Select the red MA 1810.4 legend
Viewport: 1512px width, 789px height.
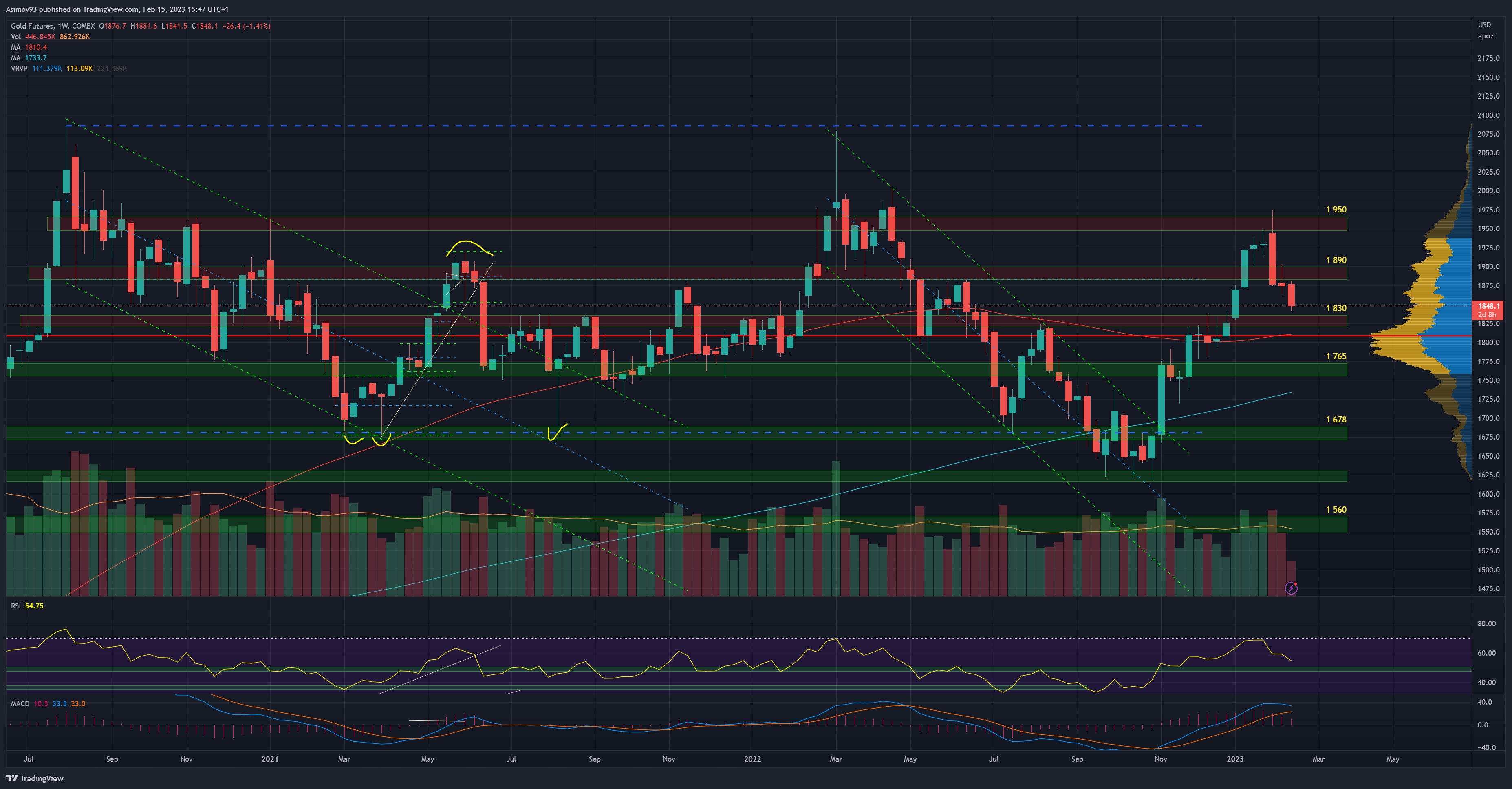click(29, 47)
